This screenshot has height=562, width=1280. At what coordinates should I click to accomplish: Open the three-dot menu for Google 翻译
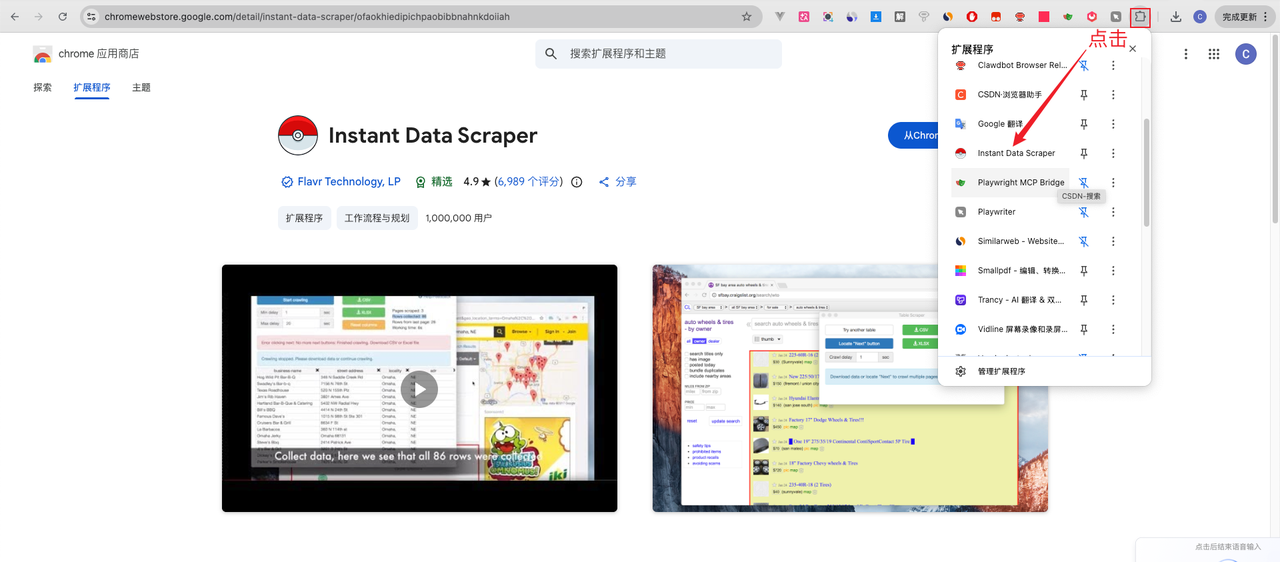[1113, 124]
